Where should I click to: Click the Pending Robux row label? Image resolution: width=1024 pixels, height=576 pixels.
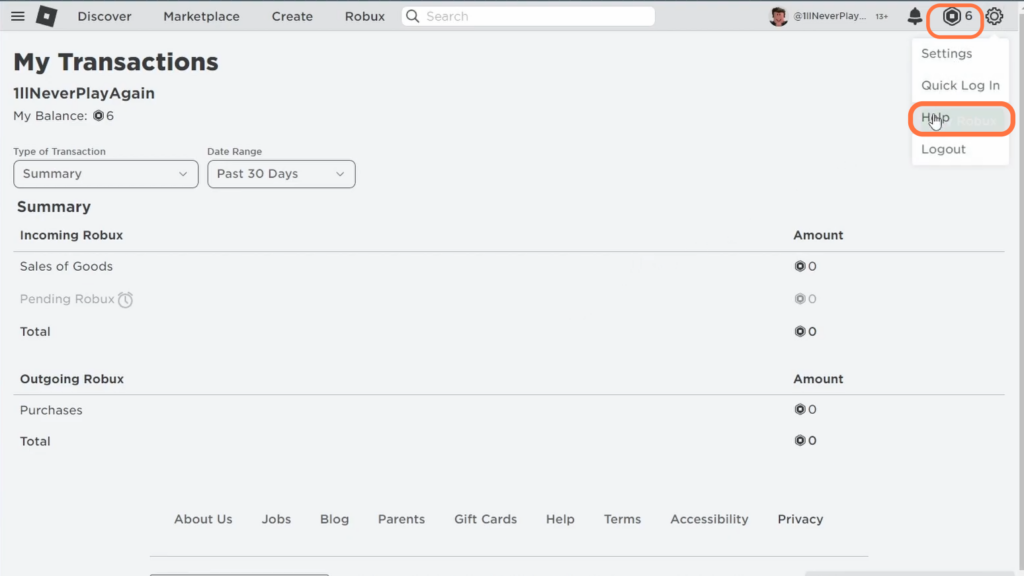(x=67, y=299)
